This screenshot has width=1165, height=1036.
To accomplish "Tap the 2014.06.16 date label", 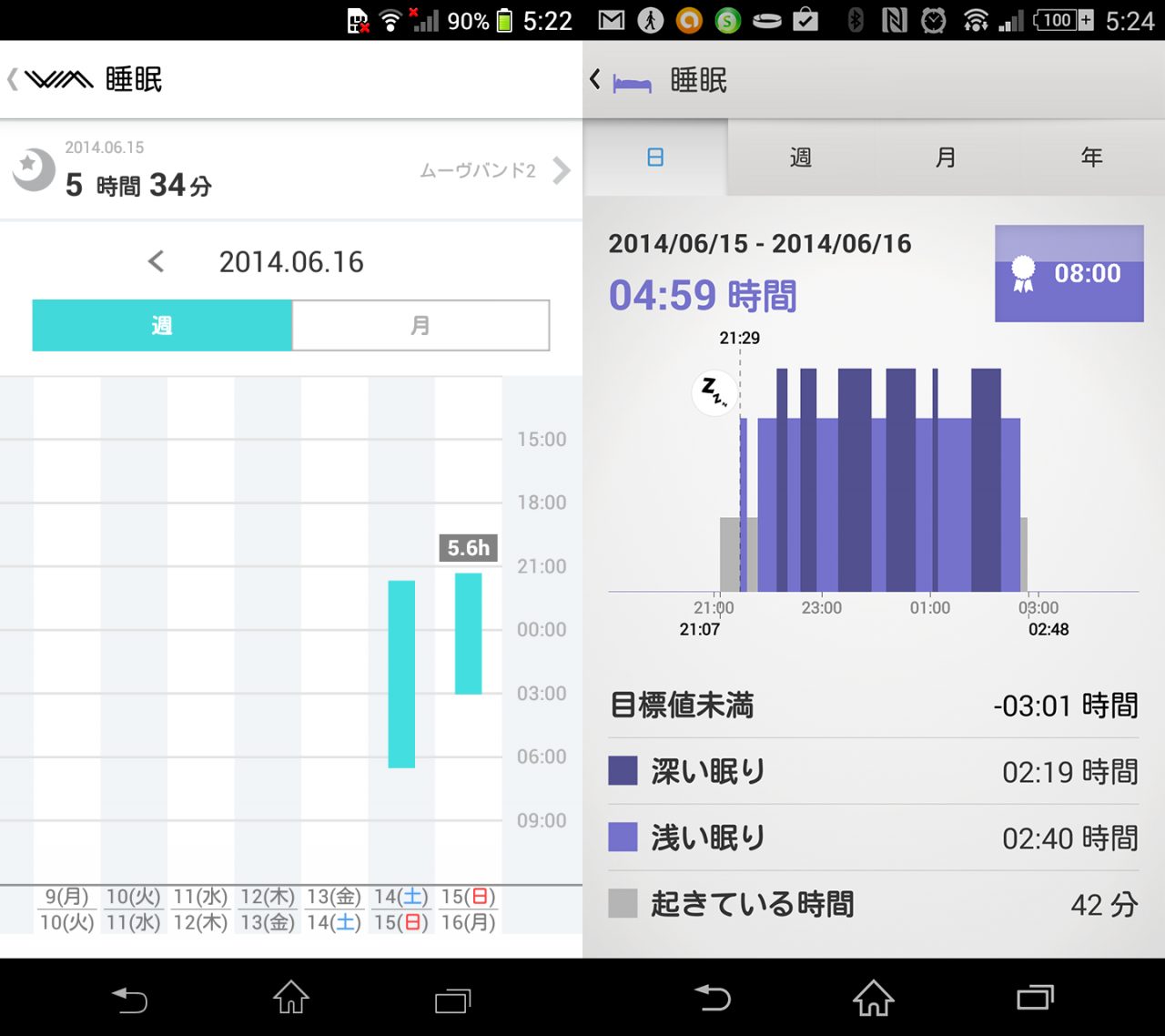I will [x=291, y=262].
